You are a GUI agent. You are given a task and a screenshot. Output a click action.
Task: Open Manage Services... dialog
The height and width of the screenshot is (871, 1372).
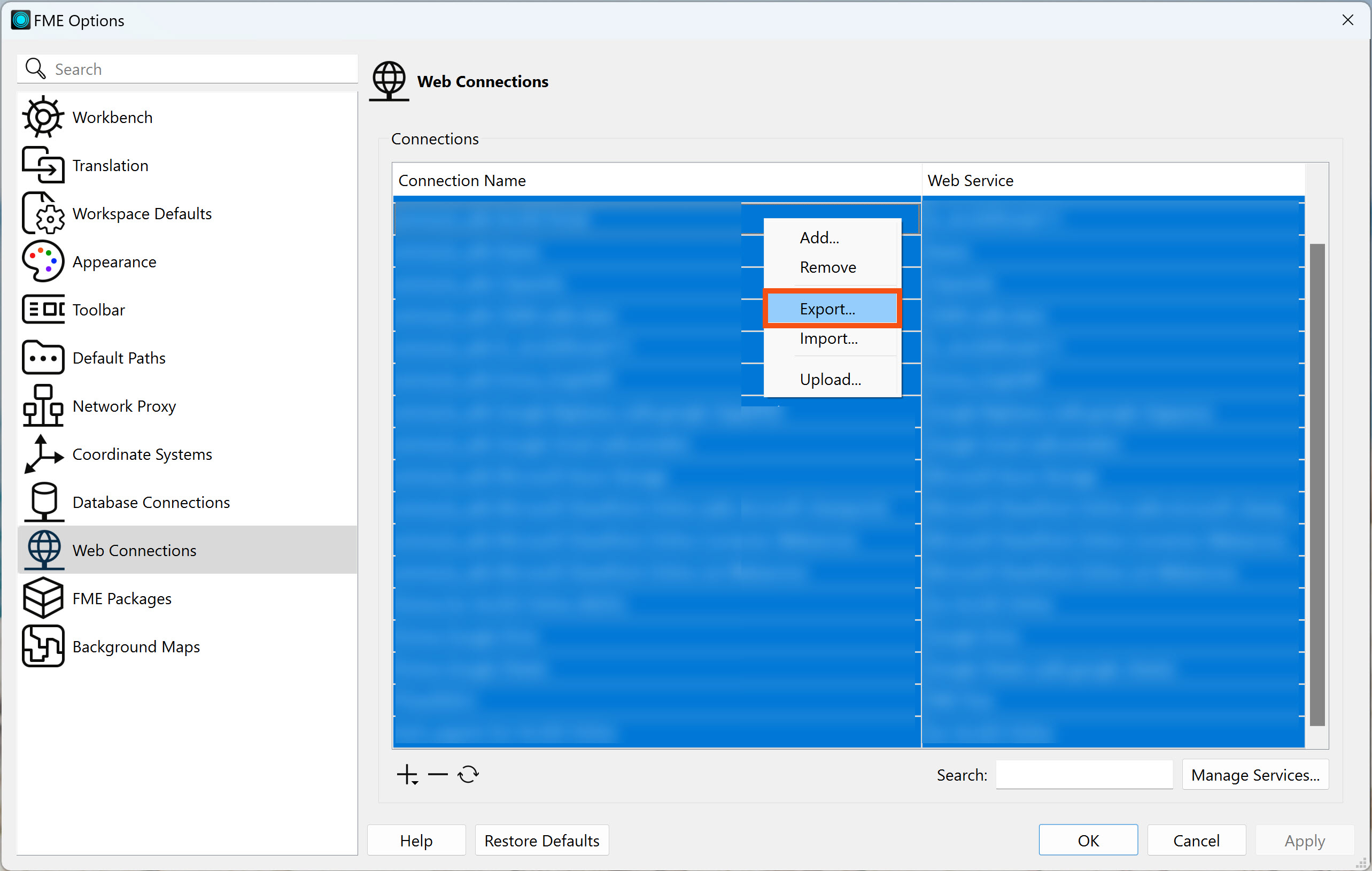pyautogui.click(x=1255, y=775)
